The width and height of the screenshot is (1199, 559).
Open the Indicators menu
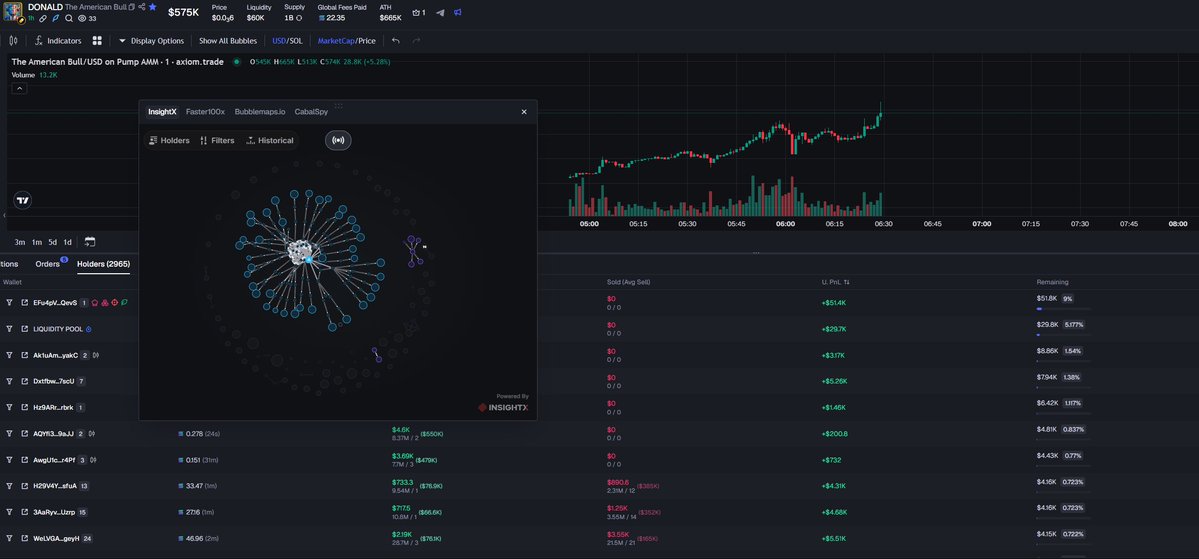pyautogui.click(x=58, y=41)
